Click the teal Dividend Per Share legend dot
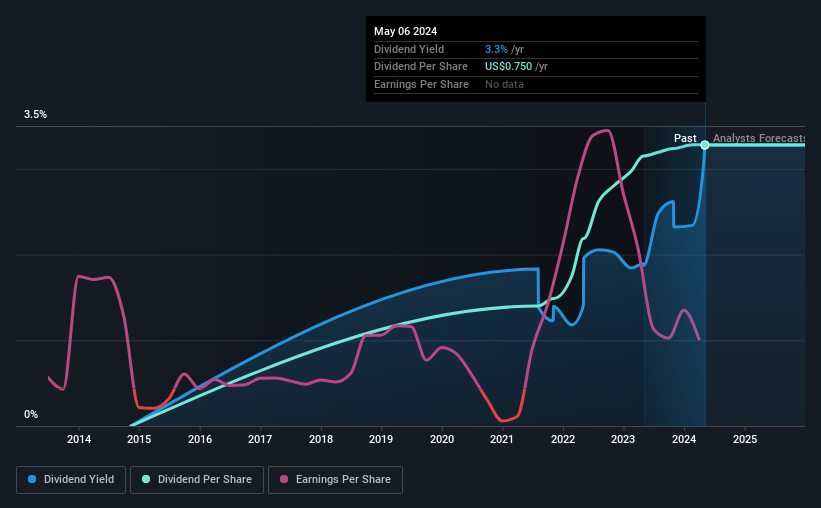The width and height of the screenshot is (821, 508). click(x=146, y=479)
